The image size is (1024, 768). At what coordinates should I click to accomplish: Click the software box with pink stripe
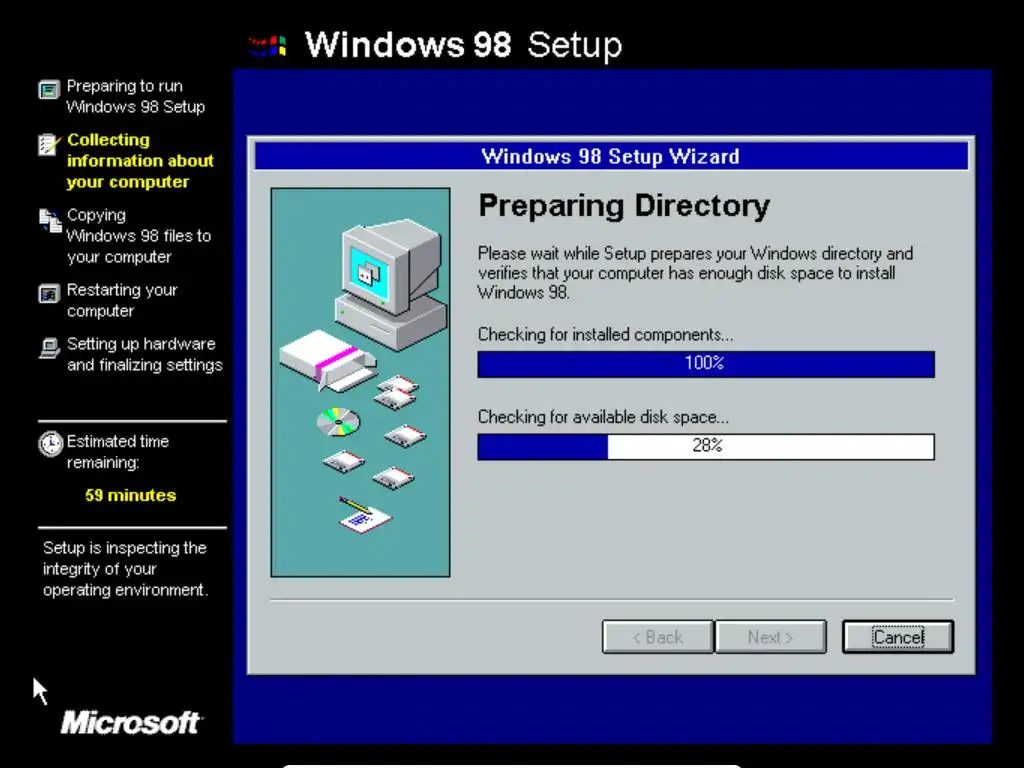click(x=328, y=360)
